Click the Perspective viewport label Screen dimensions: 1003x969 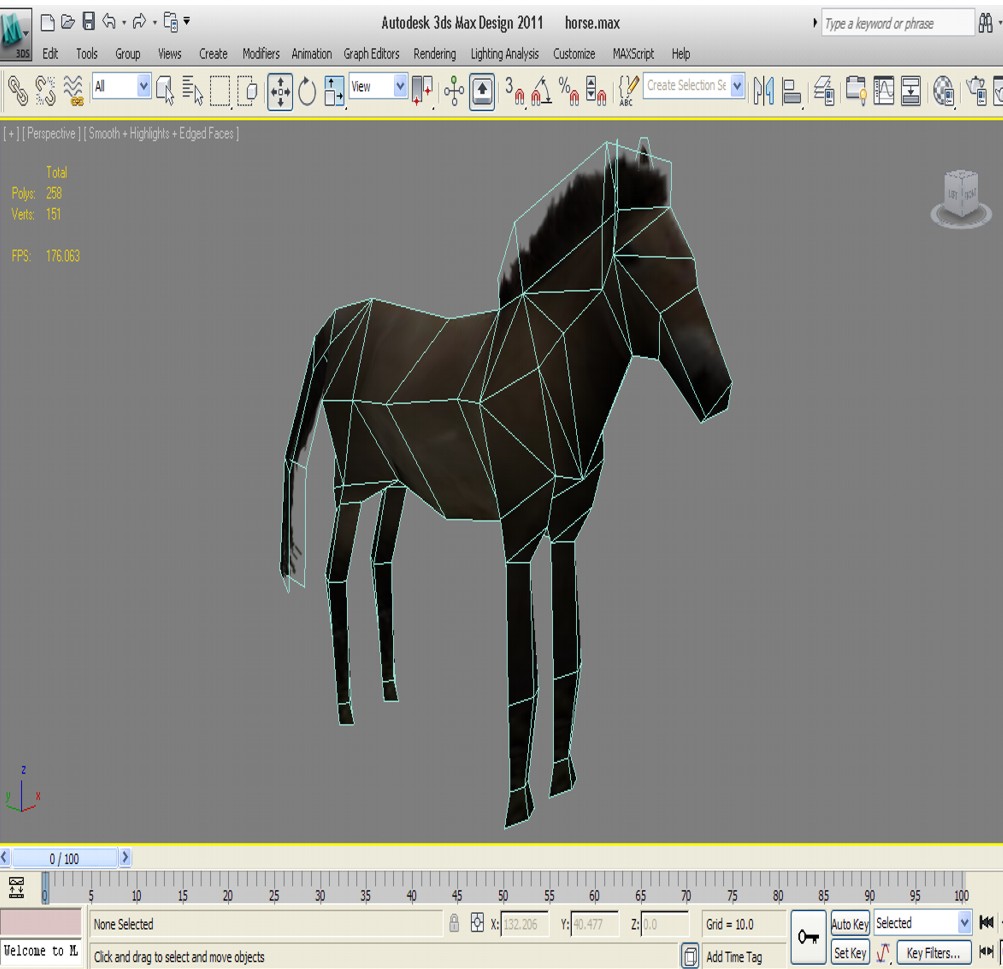tap(51, 134)
